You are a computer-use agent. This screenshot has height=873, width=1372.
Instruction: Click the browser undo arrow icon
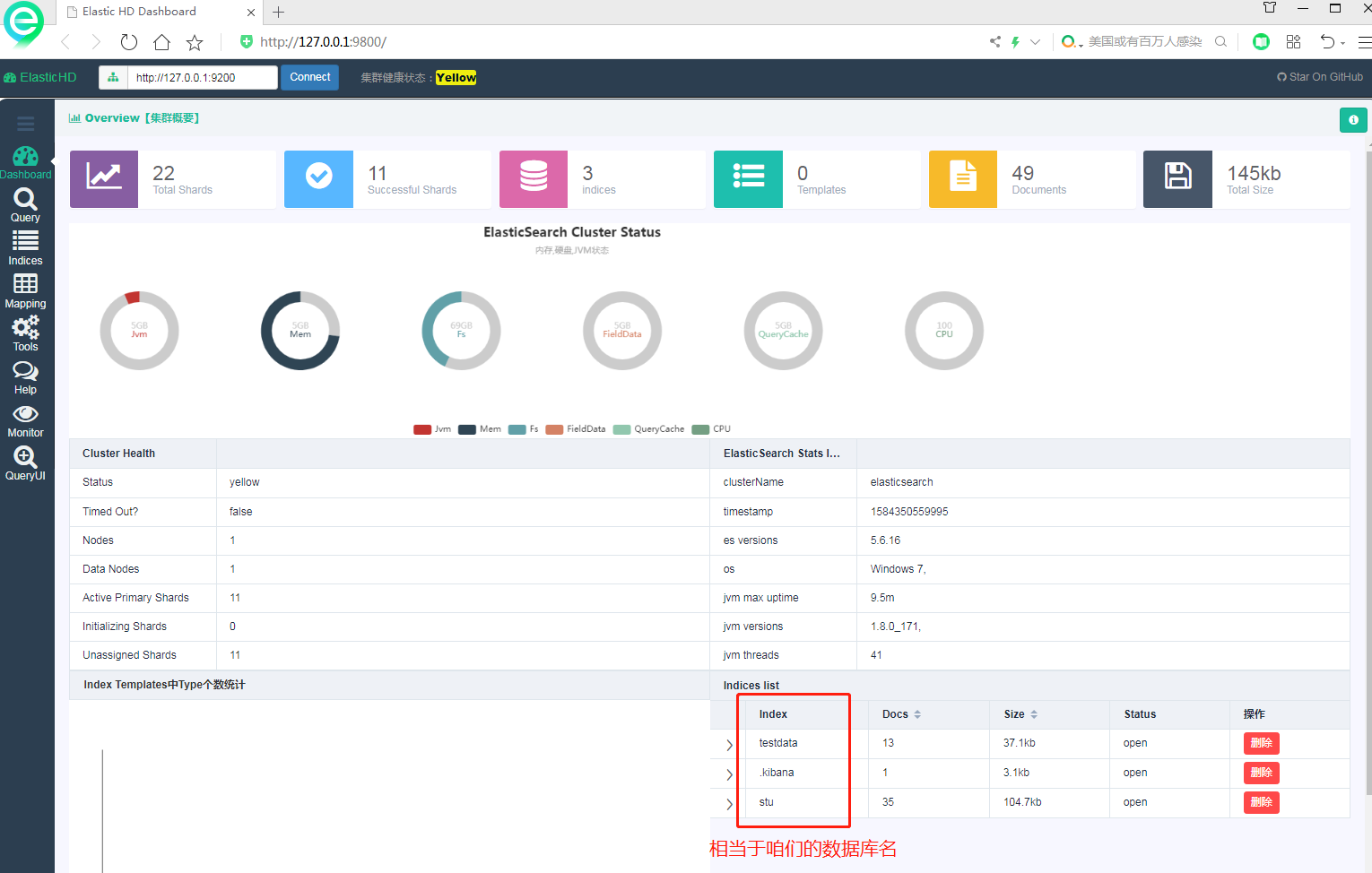1327,41
